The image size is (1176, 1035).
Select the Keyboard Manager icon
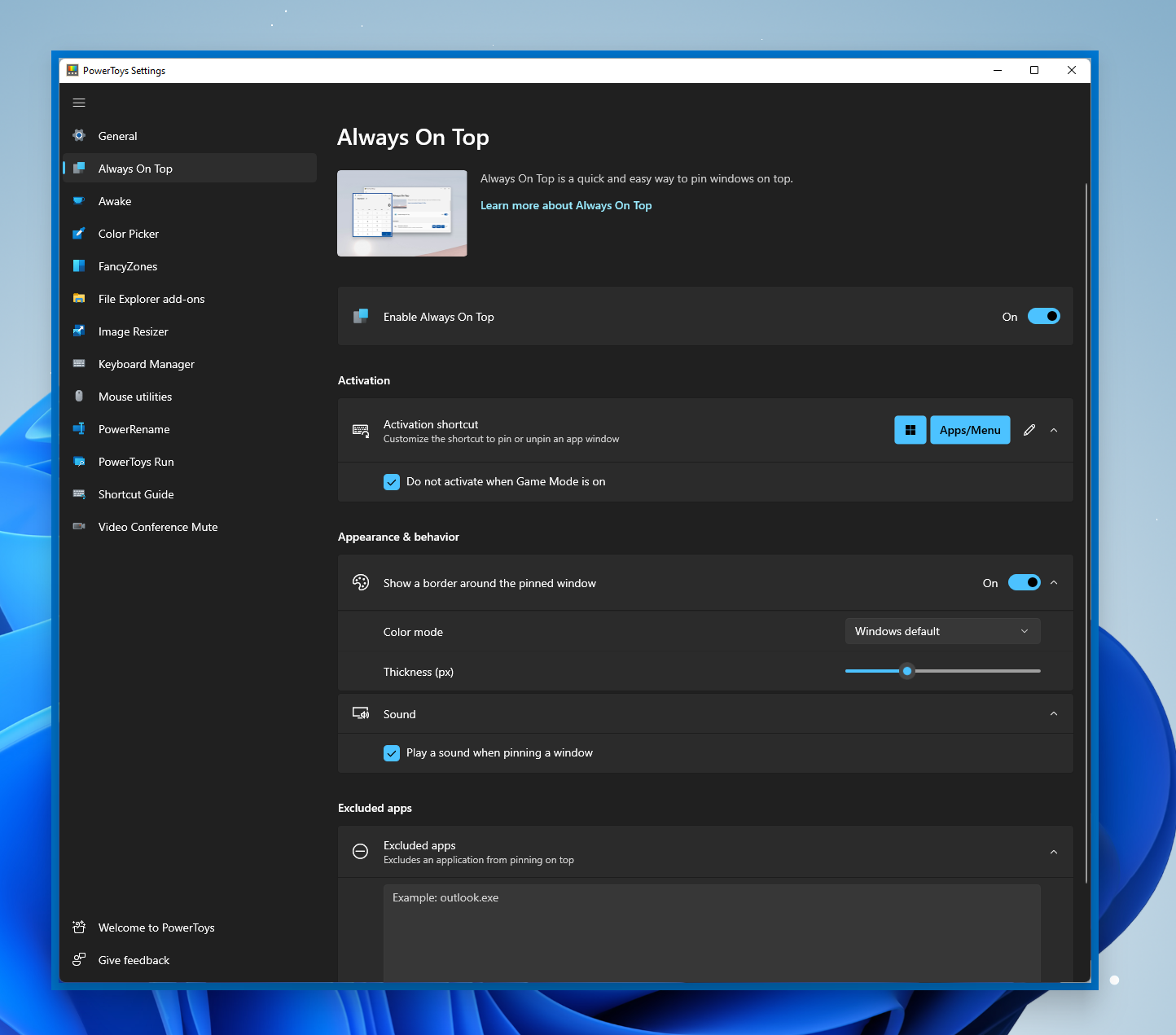tap(79, 364)
